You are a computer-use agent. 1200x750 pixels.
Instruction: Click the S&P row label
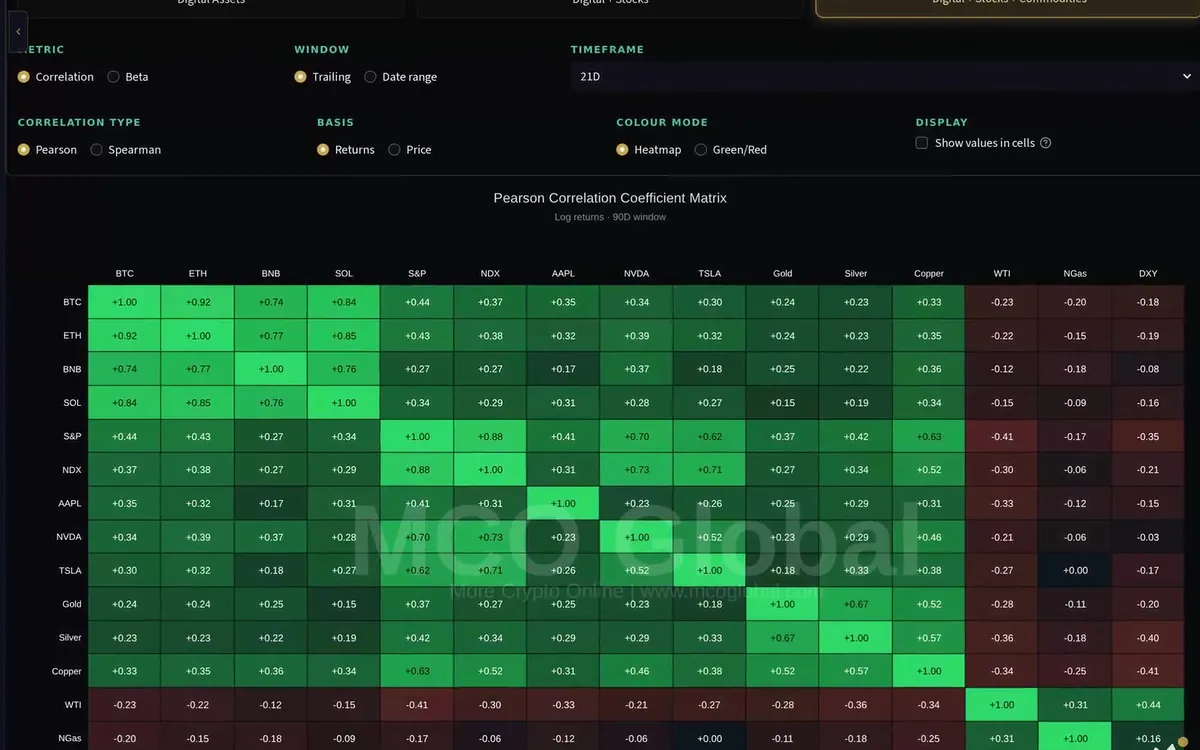click(72, 437)
